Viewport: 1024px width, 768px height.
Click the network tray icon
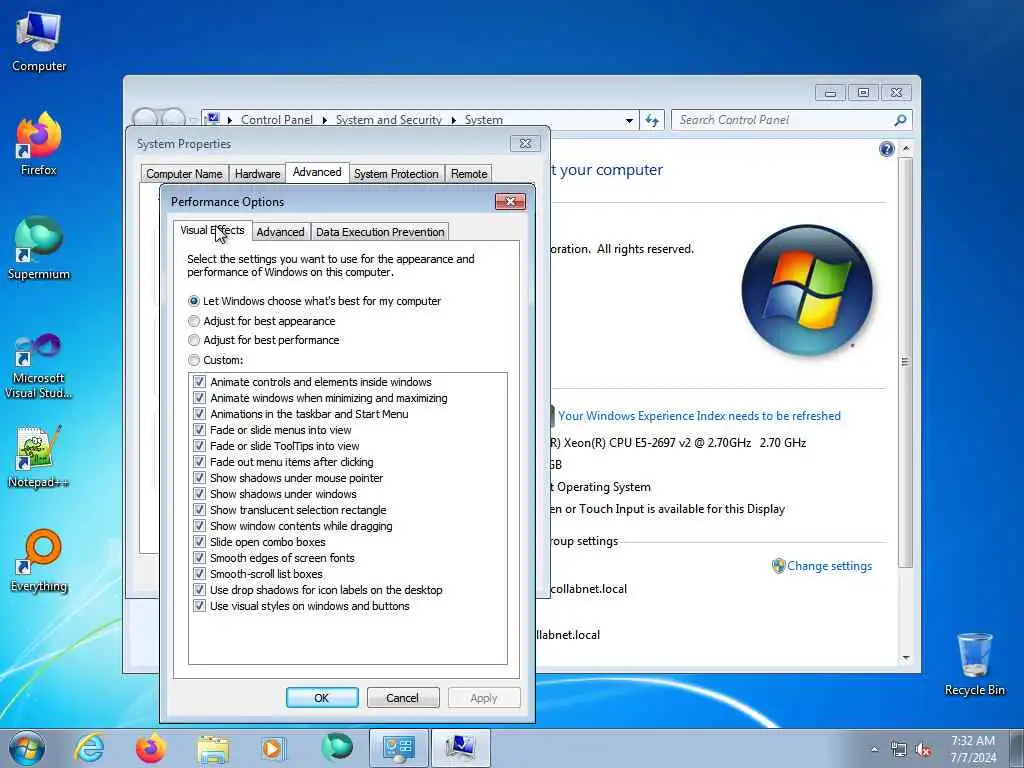899,750
